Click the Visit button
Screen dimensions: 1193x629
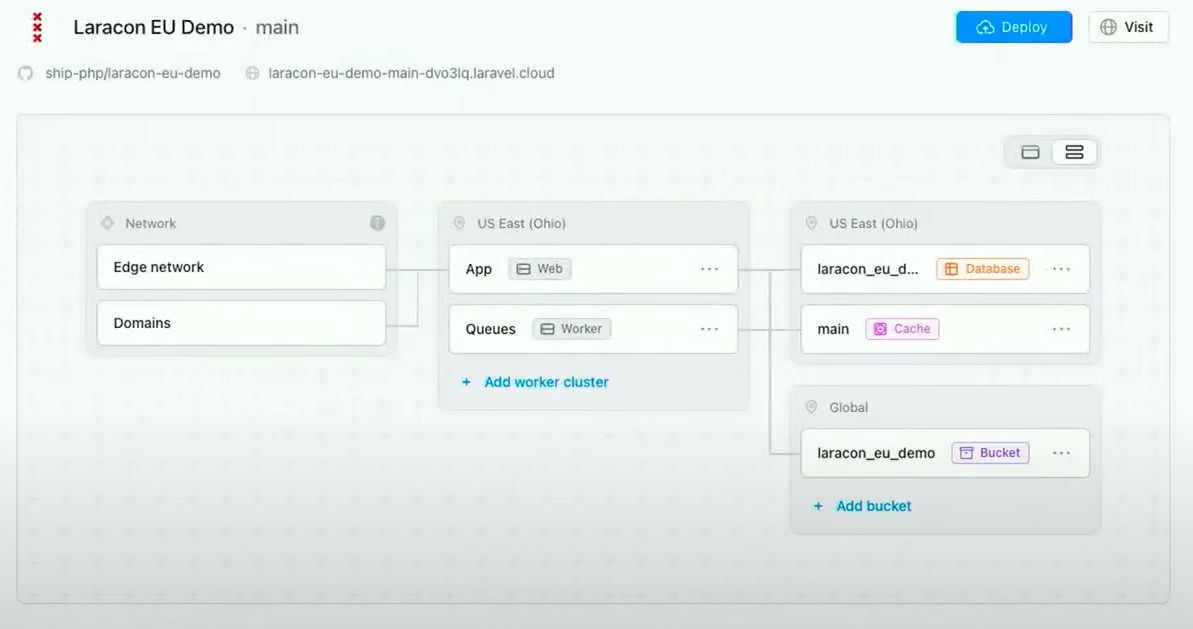[1128, 27]
